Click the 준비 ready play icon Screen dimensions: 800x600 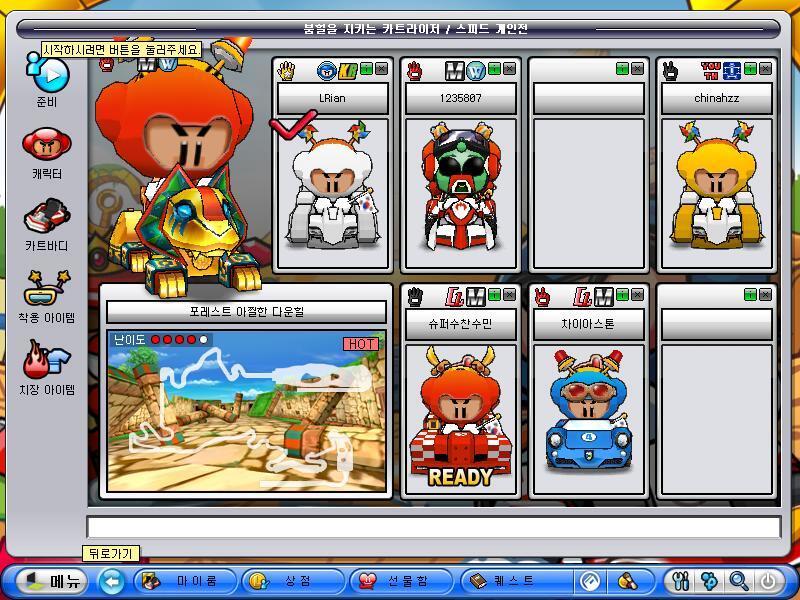click(x=47, y=75)
